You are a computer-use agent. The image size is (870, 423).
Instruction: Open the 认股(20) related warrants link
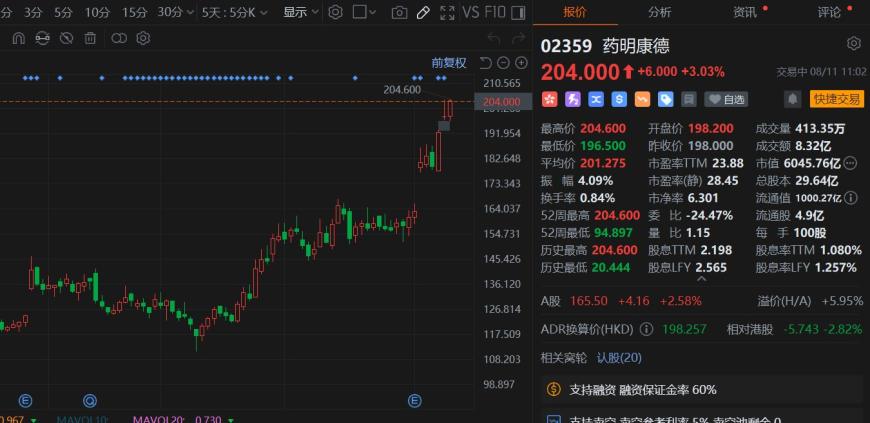tap(619, 358)
